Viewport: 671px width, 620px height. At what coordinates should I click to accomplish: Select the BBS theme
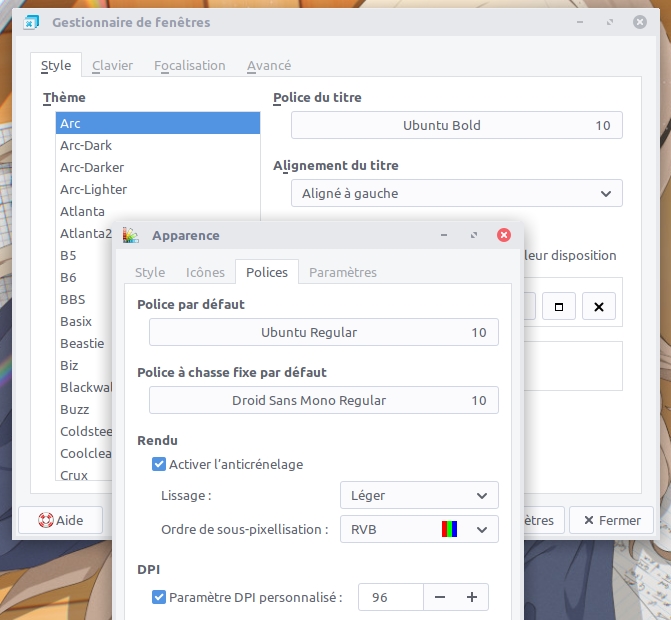pos(84,299)
